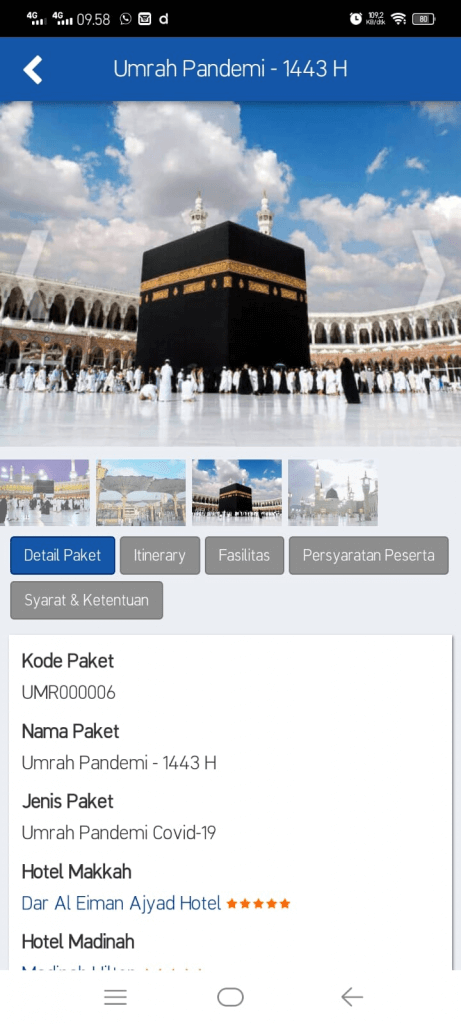461x1024 pixels.
Task: Open the Syarat & Ketentuan tab
Action: pos(86,600)
